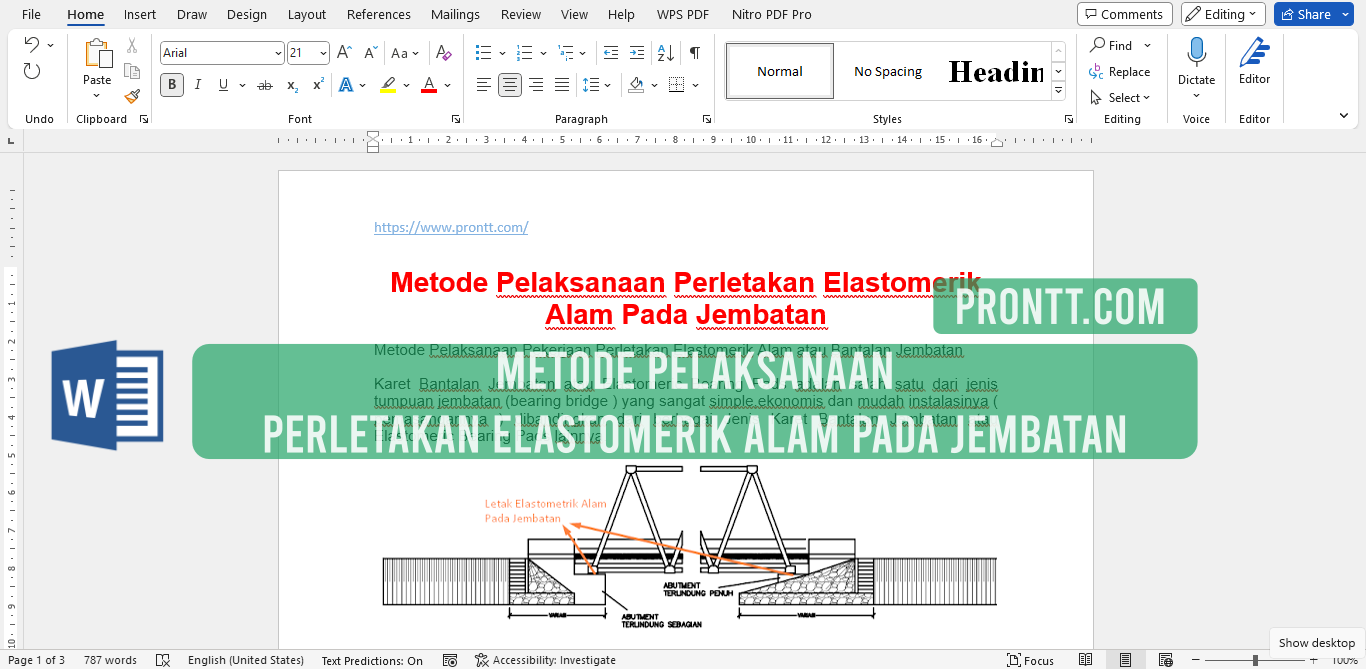Apply red font color swatch
Image resolution: width=1366 pixels, height=669 pixels.
(x=429, y=85)
